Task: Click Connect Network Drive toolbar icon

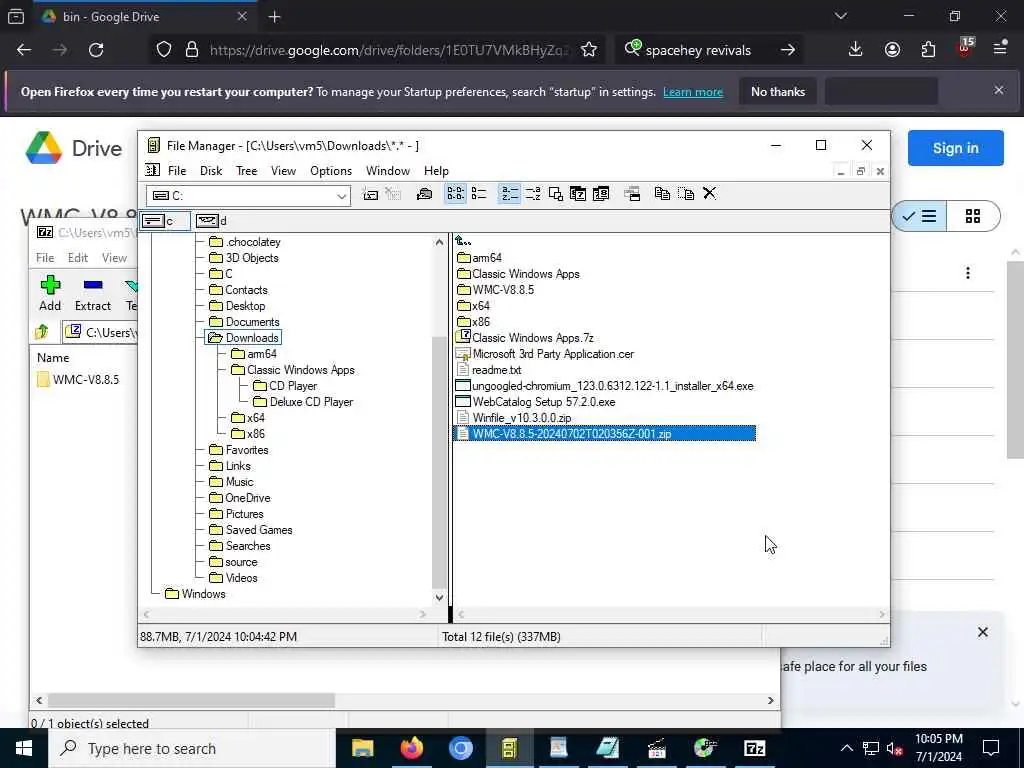Action: point(370,194)
